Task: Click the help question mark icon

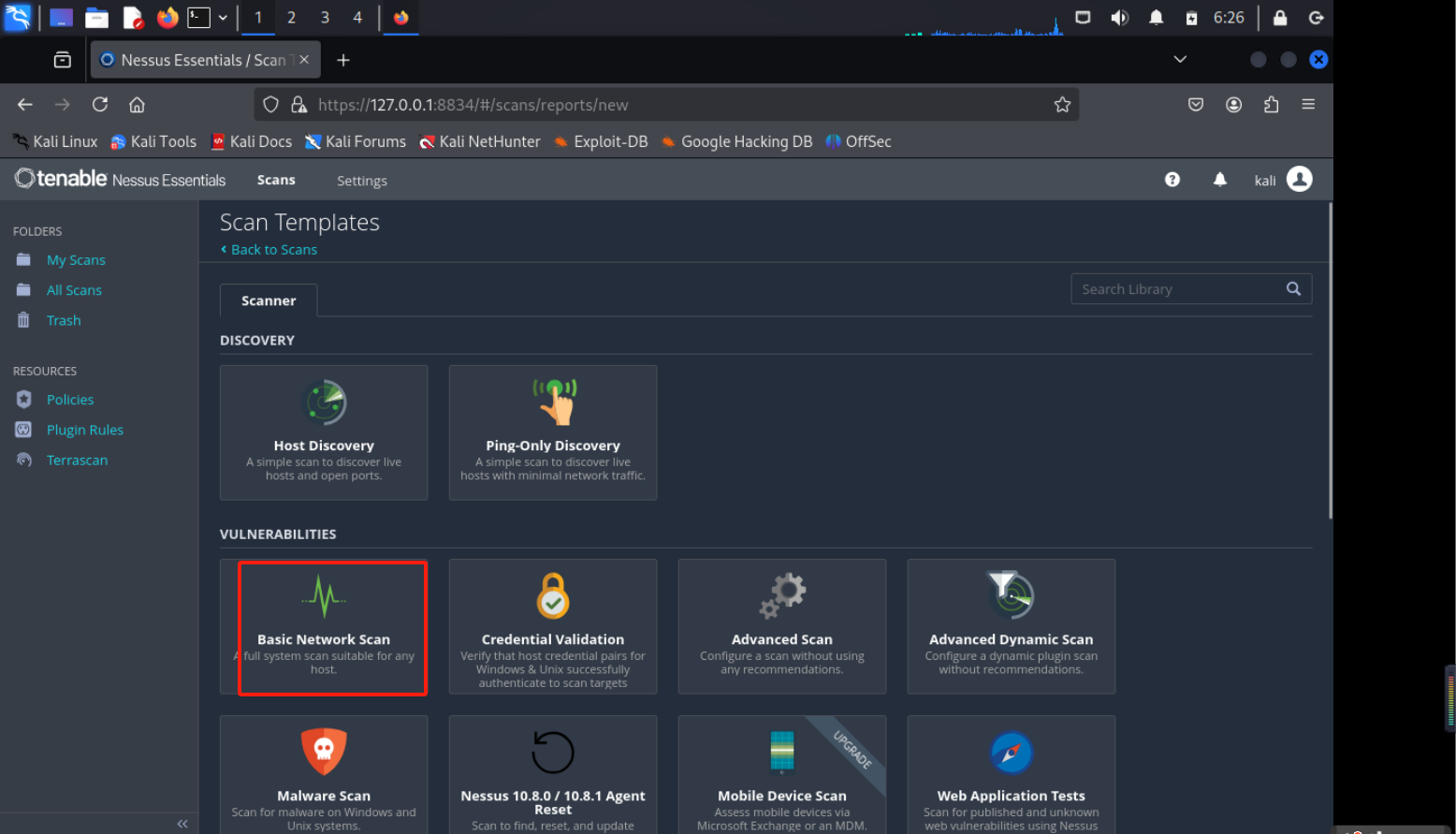Action: pos(1172,180)
